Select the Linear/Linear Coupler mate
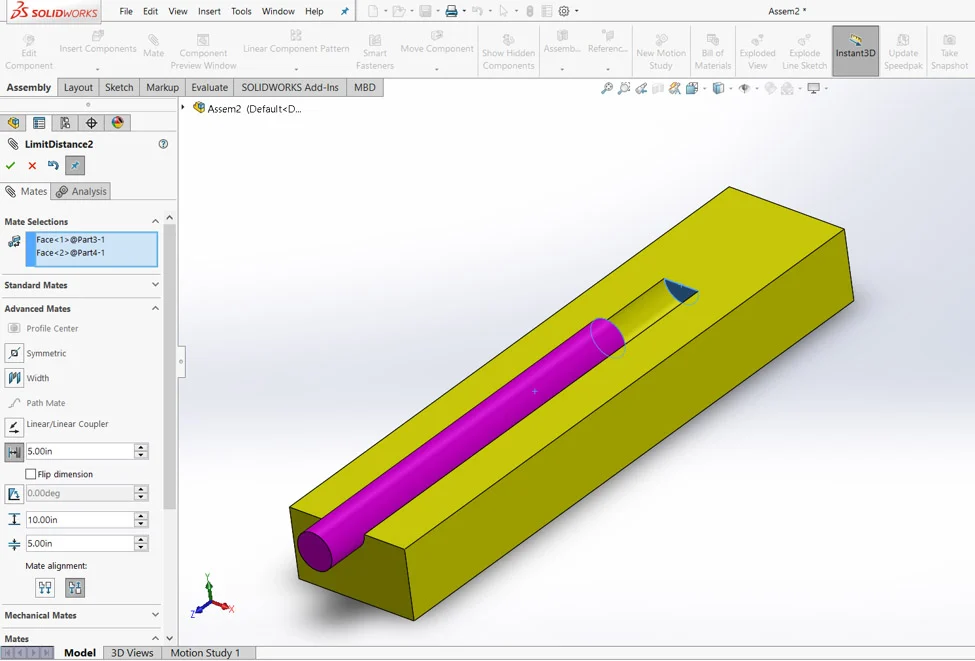975x661 pixels. (x=14, y=427)
